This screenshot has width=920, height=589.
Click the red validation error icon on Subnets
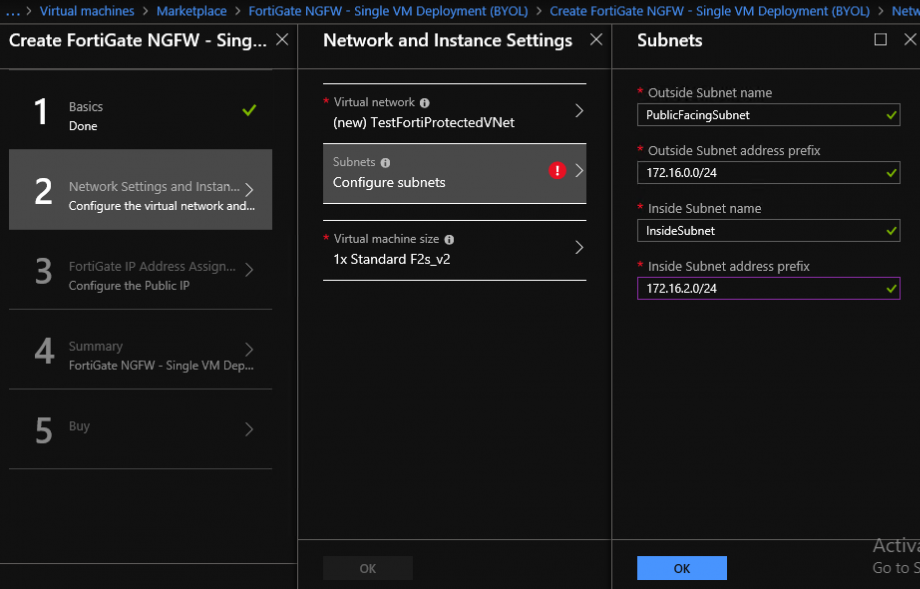click(558, 171)
